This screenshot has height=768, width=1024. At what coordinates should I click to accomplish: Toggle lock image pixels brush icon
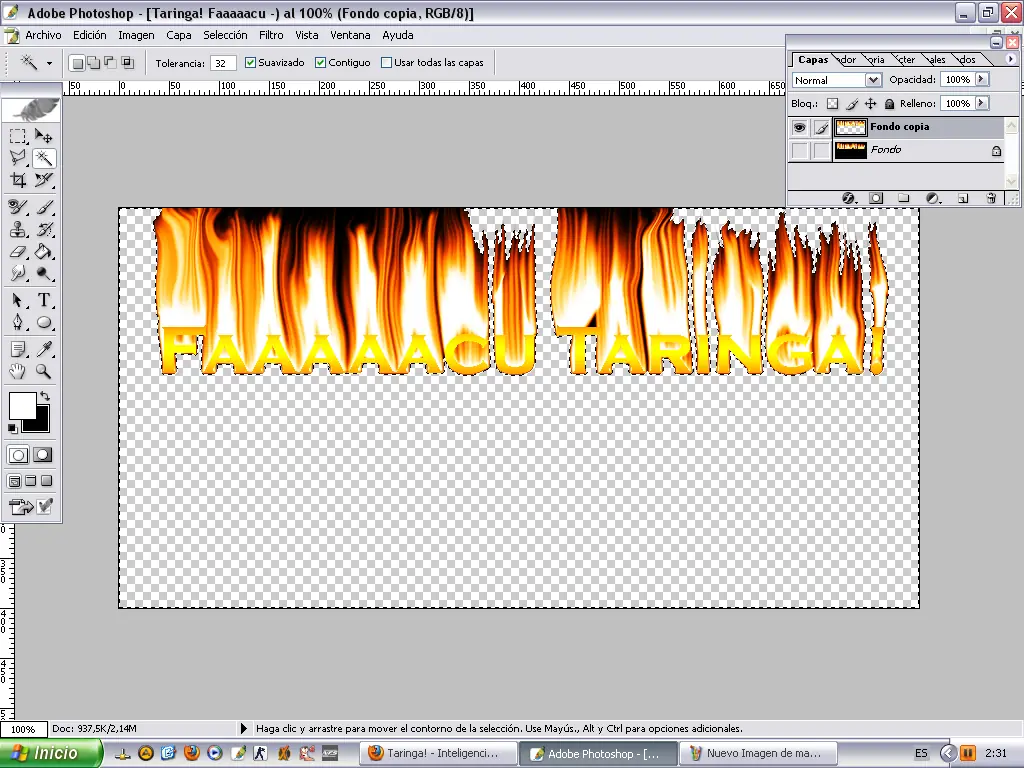[x=852, y=103]
